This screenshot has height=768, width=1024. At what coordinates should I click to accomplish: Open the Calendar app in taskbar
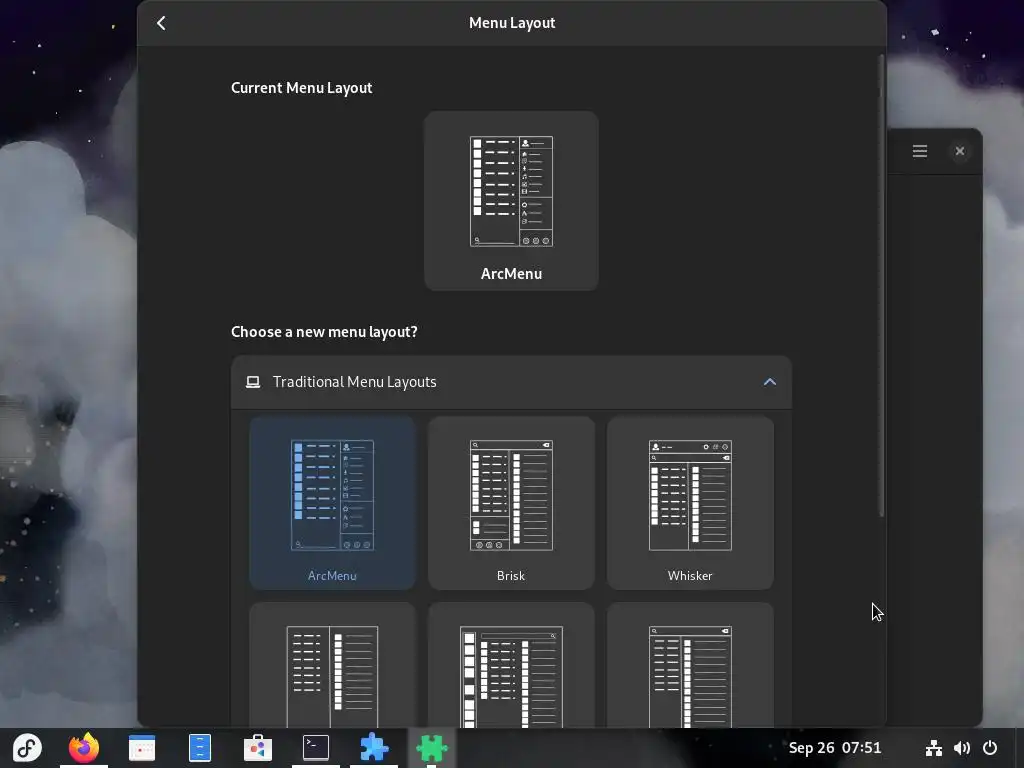(x=142, y=748)
